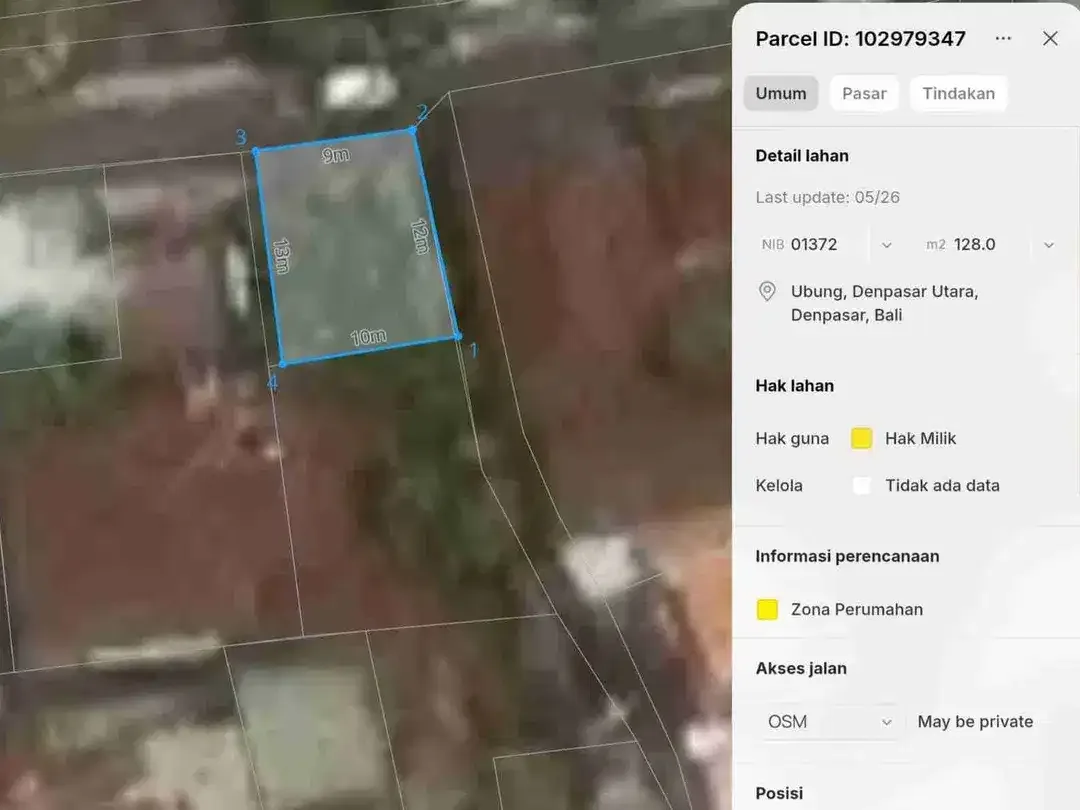Open the three-dot more options menu
The height and width of the screenshot is (810, 1080).
coord(1003,39)
